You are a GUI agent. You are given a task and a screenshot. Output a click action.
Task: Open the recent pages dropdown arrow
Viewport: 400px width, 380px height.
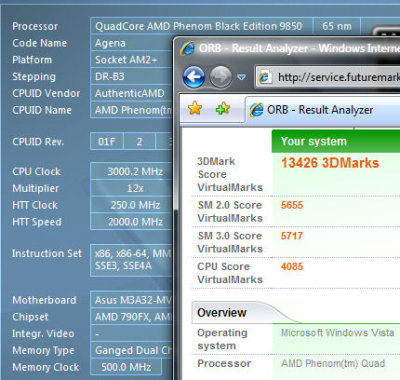pyautogui.click(x=241, y=77)
